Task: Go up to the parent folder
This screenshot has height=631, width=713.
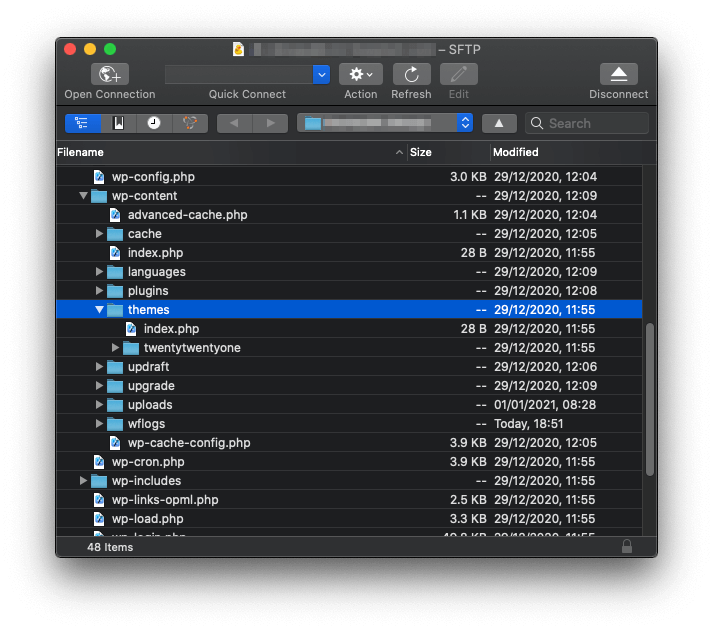Action: (x=499, y=123)
